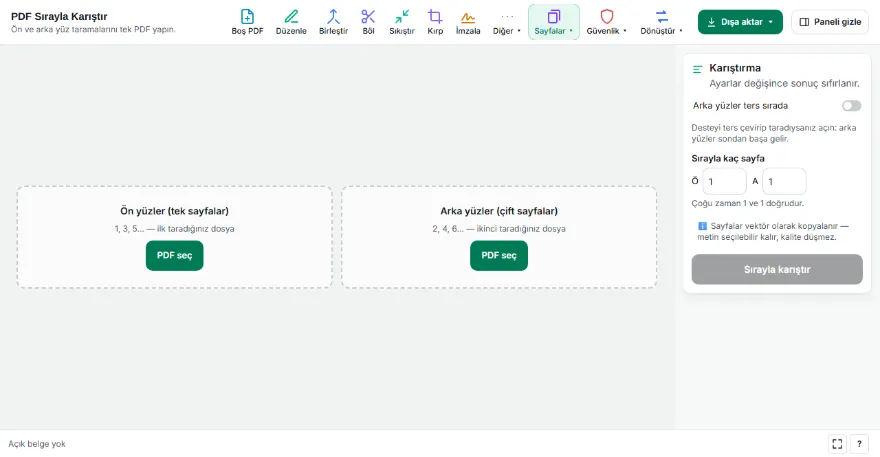
Task: Click the Sırayla karıştır button
Action: (777, 269)
